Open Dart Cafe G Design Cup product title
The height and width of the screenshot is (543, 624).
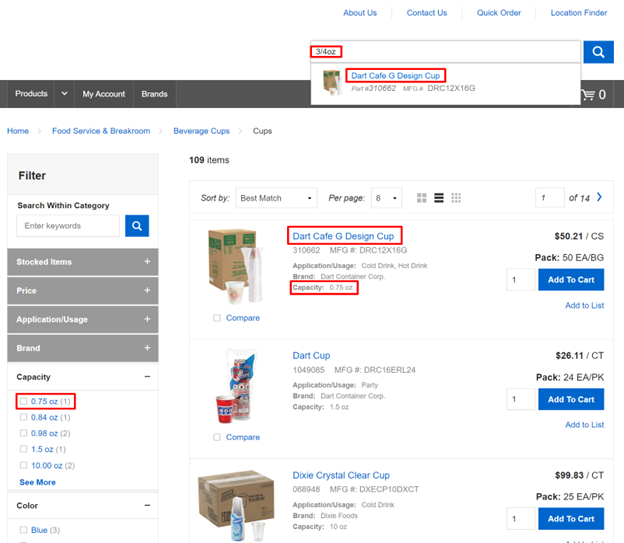pos(343,236)
